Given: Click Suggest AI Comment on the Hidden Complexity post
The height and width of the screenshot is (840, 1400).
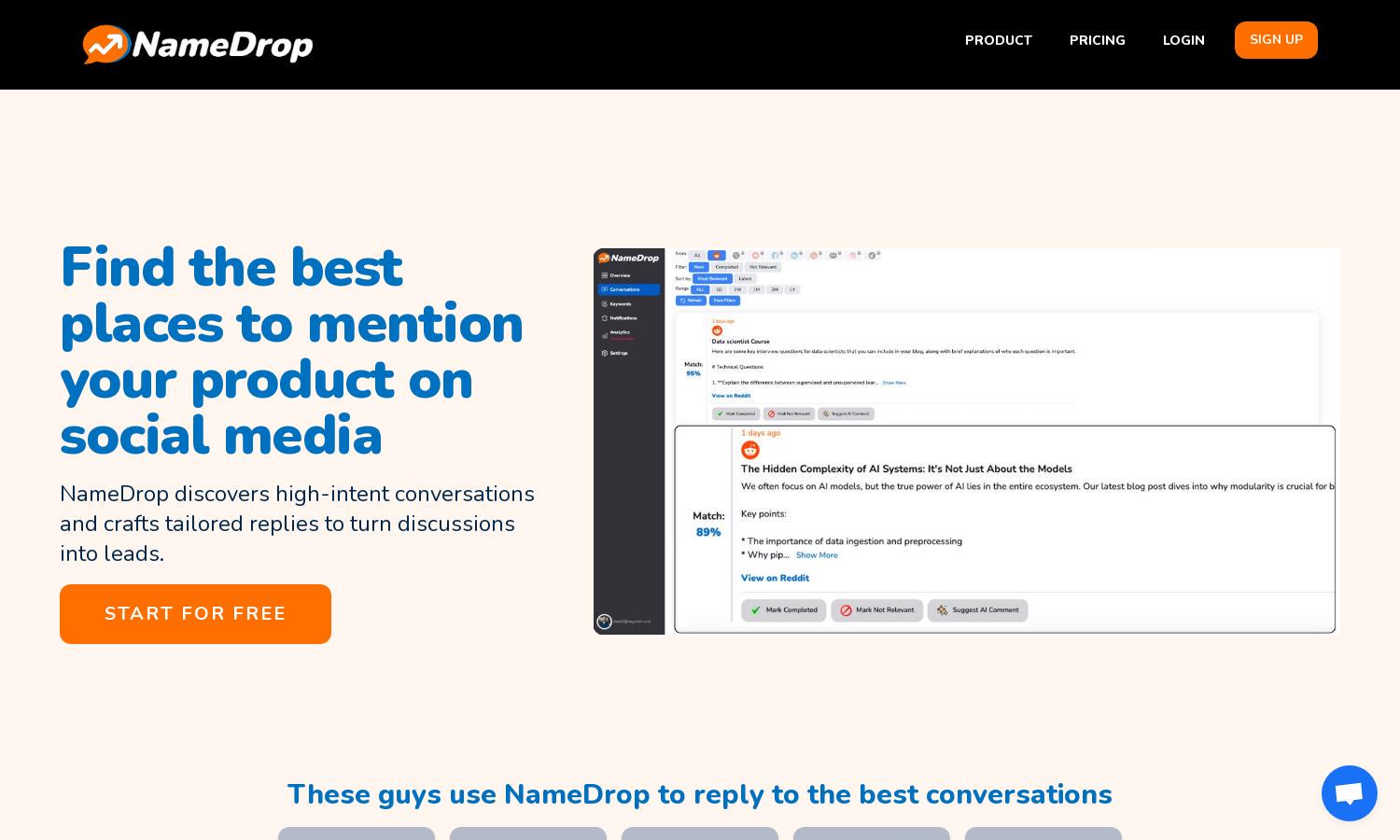Looking at the screenshot, I should tap(977, 610).
